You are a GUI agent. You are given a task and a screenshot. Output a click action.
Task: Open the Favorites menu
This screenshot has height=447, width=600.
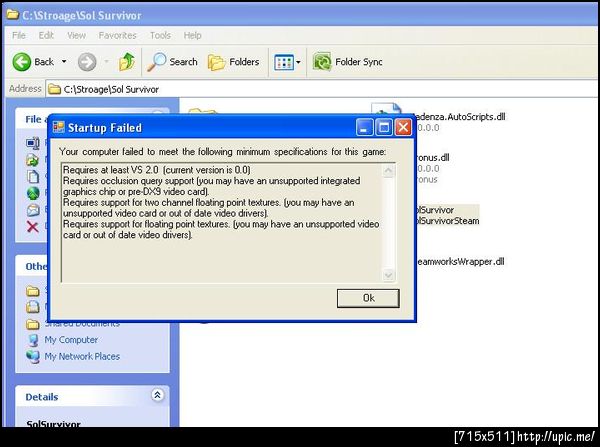click(x=117, y=36)
